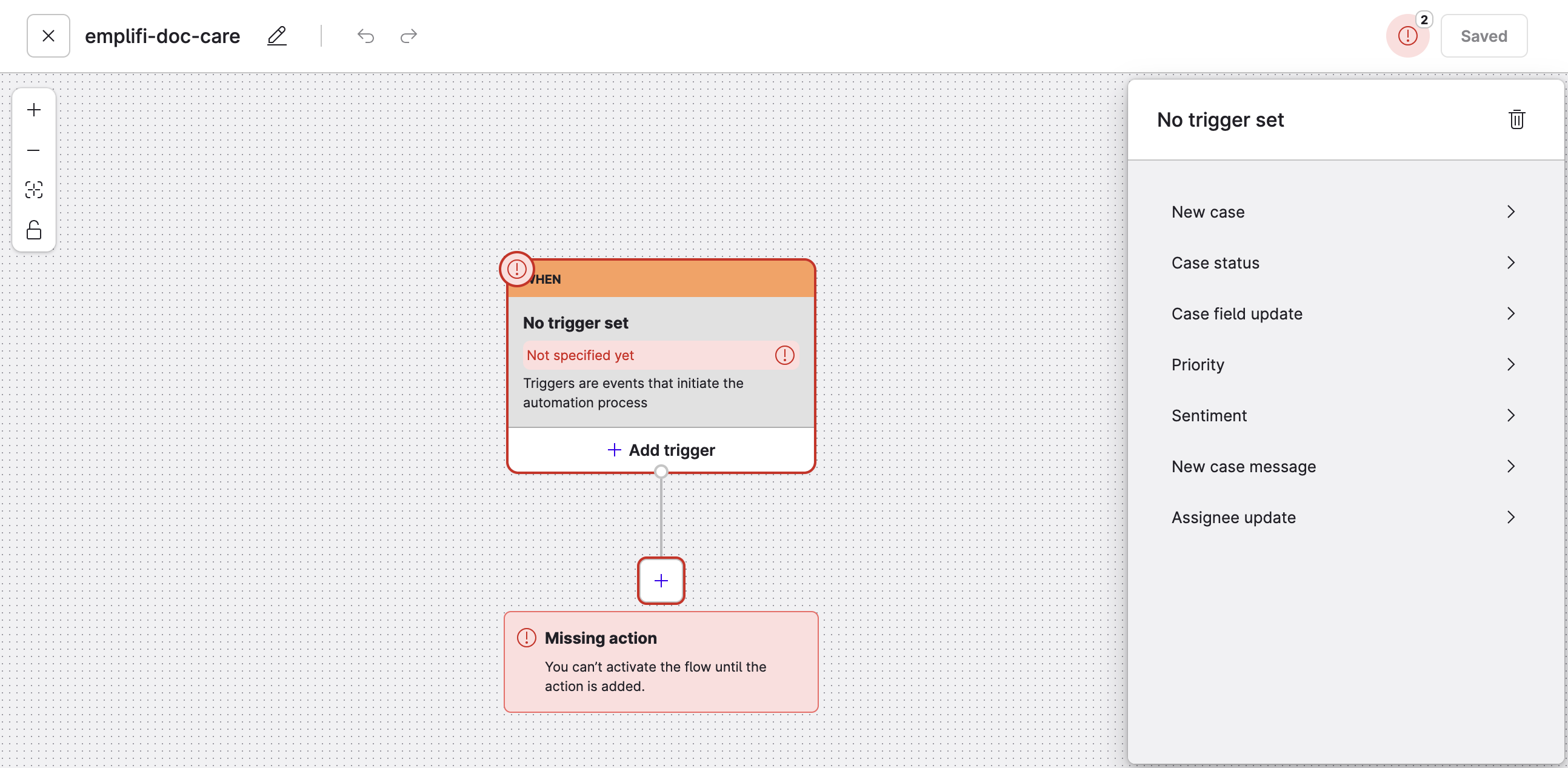Click the pencil icon to rename flow
The width and height of the screenshot is (1568, 768).
pos(276,36)
